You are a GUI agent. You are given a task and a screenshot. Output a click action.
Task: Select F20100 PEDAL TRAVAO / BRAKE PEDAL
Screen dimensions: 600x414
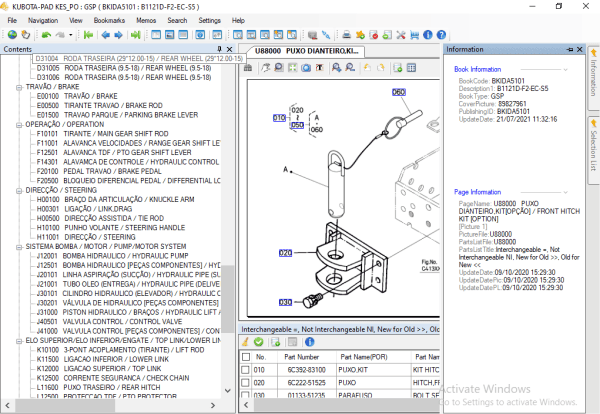coord(99,171)
